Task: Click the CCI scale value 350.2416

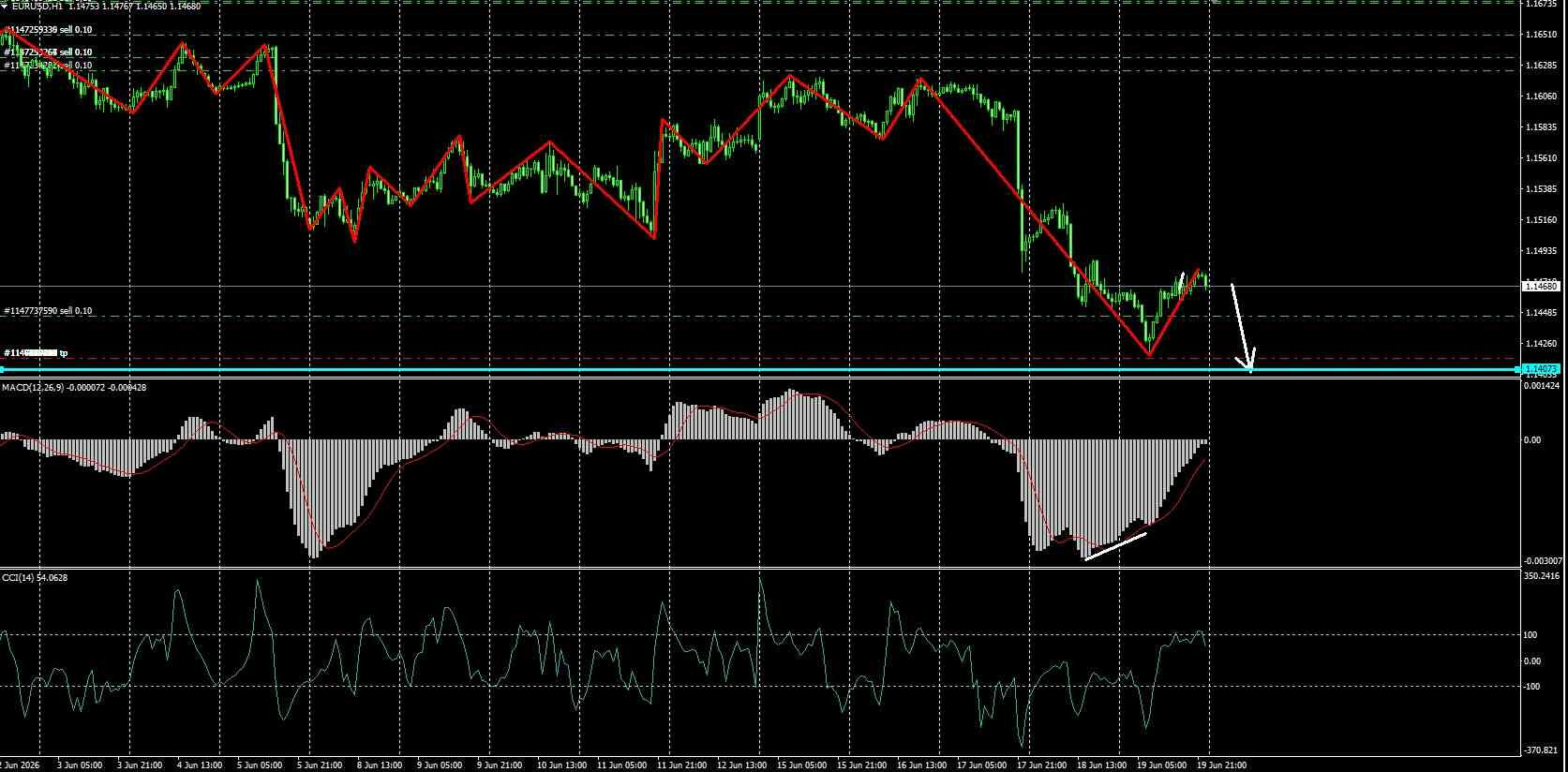Action: click(1543, 576)
